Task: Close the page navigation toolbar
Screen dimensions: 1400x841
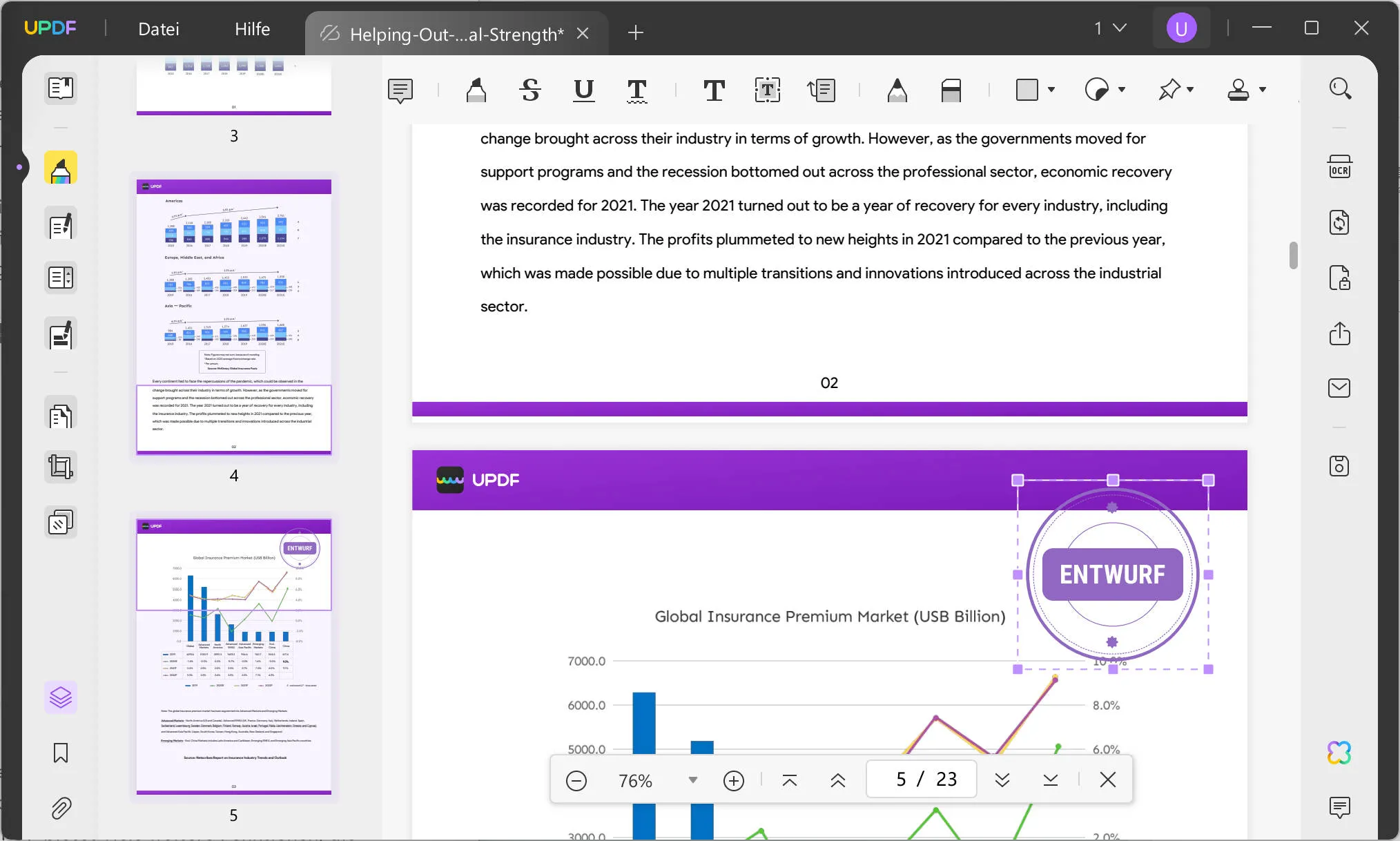Action: click(1108, 780)
